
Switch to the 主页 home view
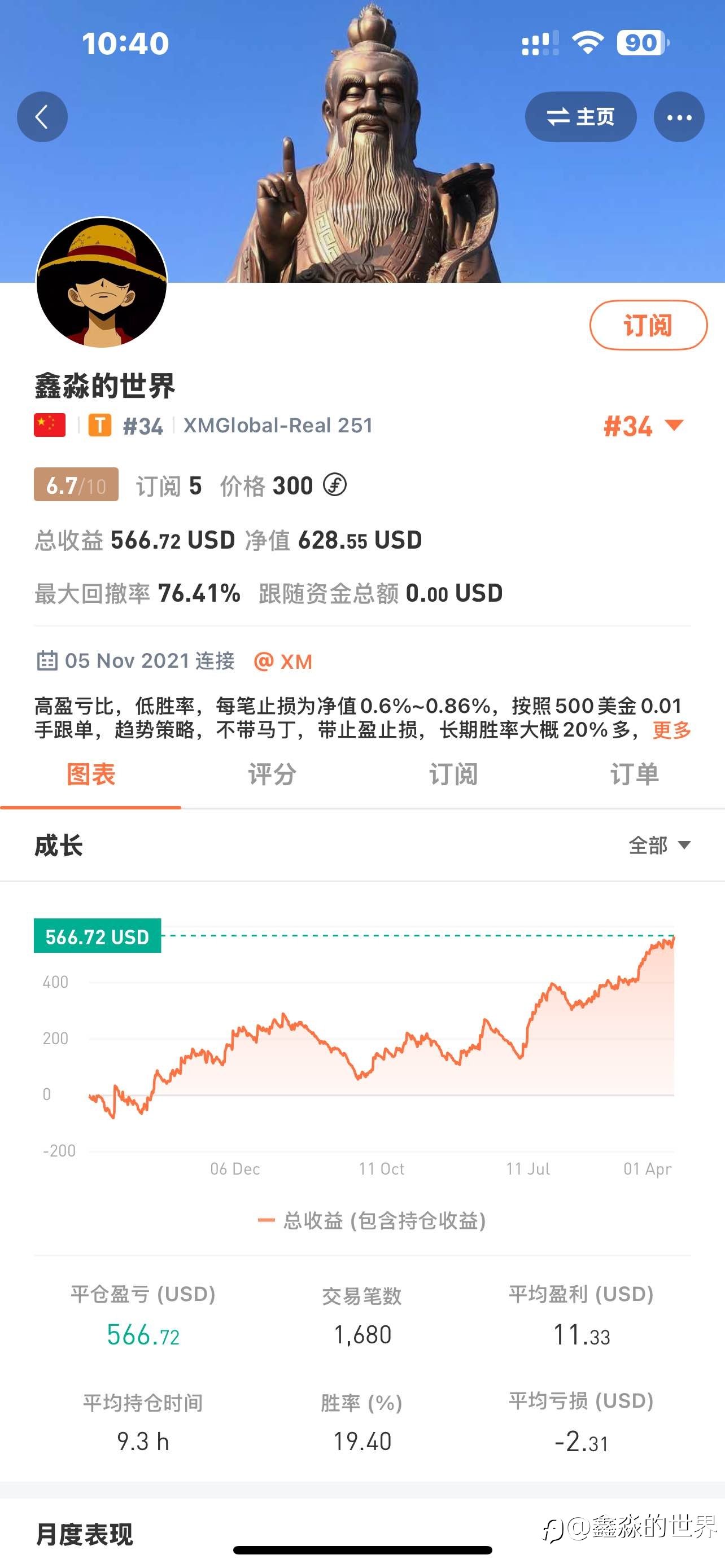click(x=580, y=117)
